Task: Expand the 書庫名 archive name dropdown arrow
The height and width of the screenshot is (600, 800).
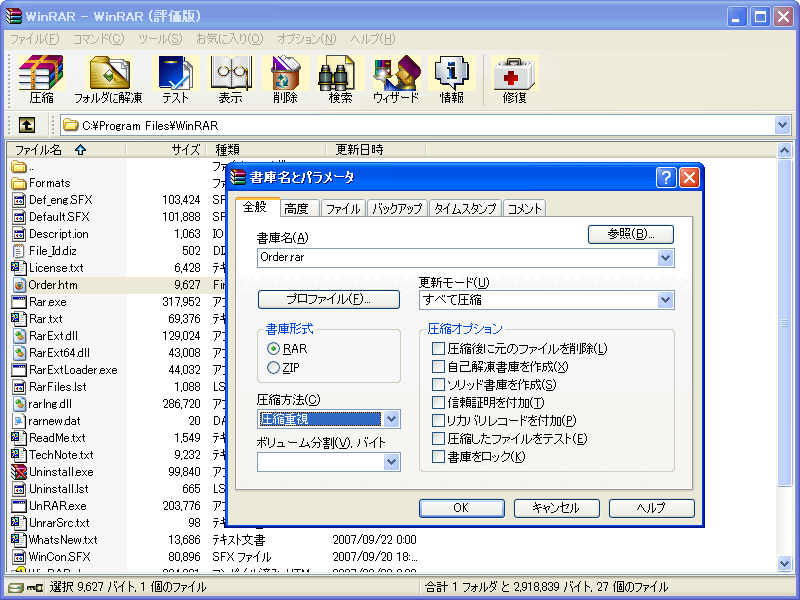Action: (x=665, y=258)
